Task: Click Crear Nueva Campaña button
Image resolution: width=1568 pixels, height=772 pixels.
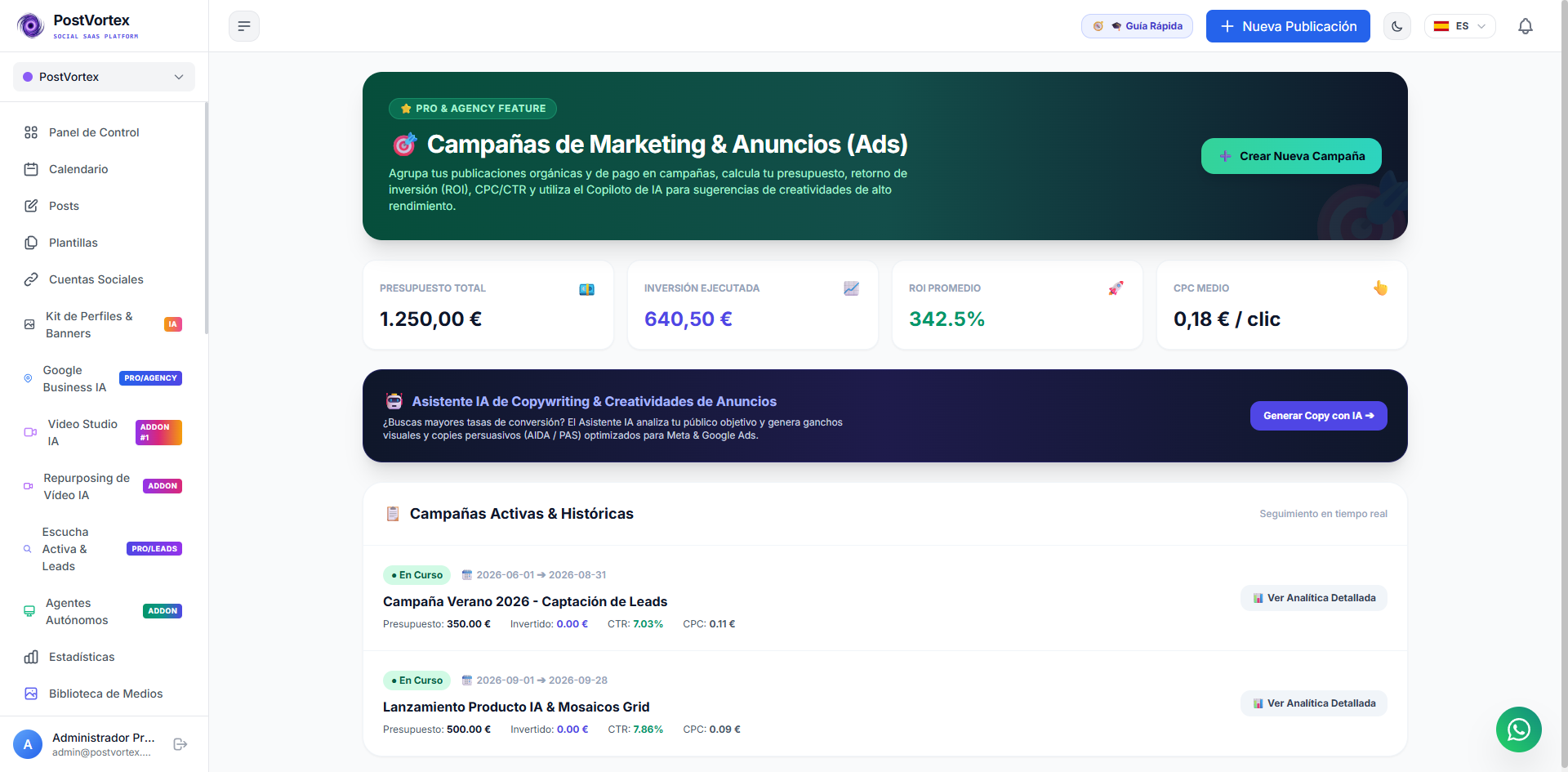Action: pyautogui.click(x=1291, y=156)
